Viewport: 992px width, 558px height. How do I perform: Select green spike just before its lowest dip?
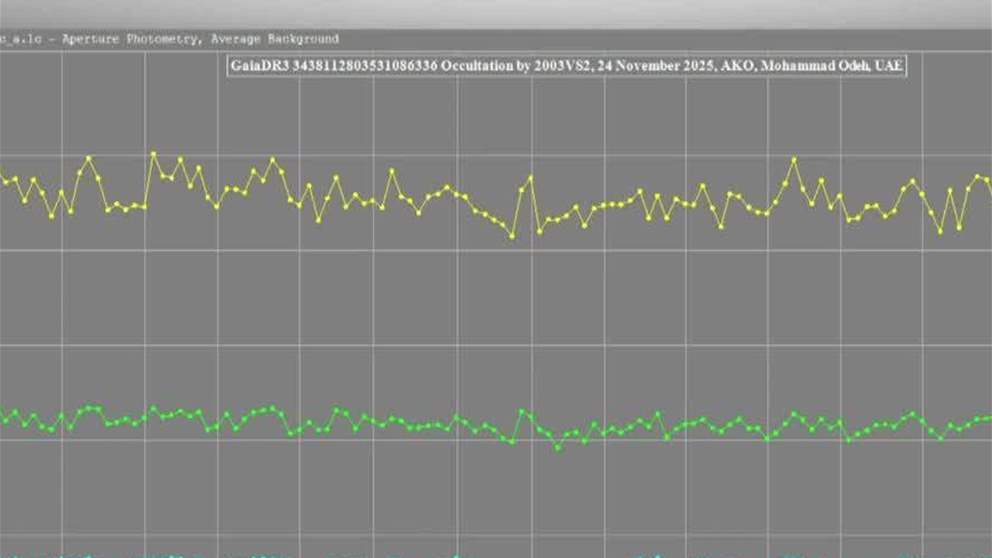(x=522, y=411)
